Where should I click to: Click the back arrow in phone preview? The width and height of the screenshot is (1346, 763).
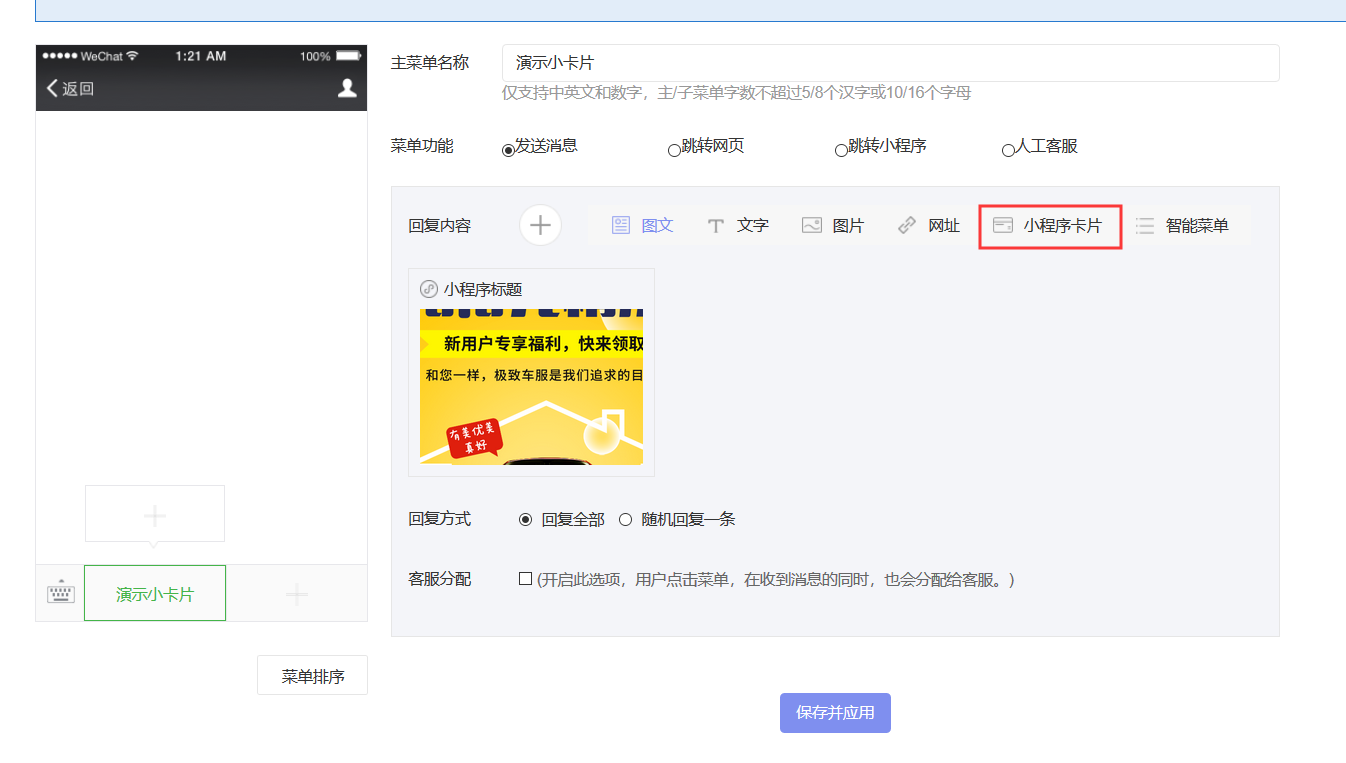tap(52, 88)
